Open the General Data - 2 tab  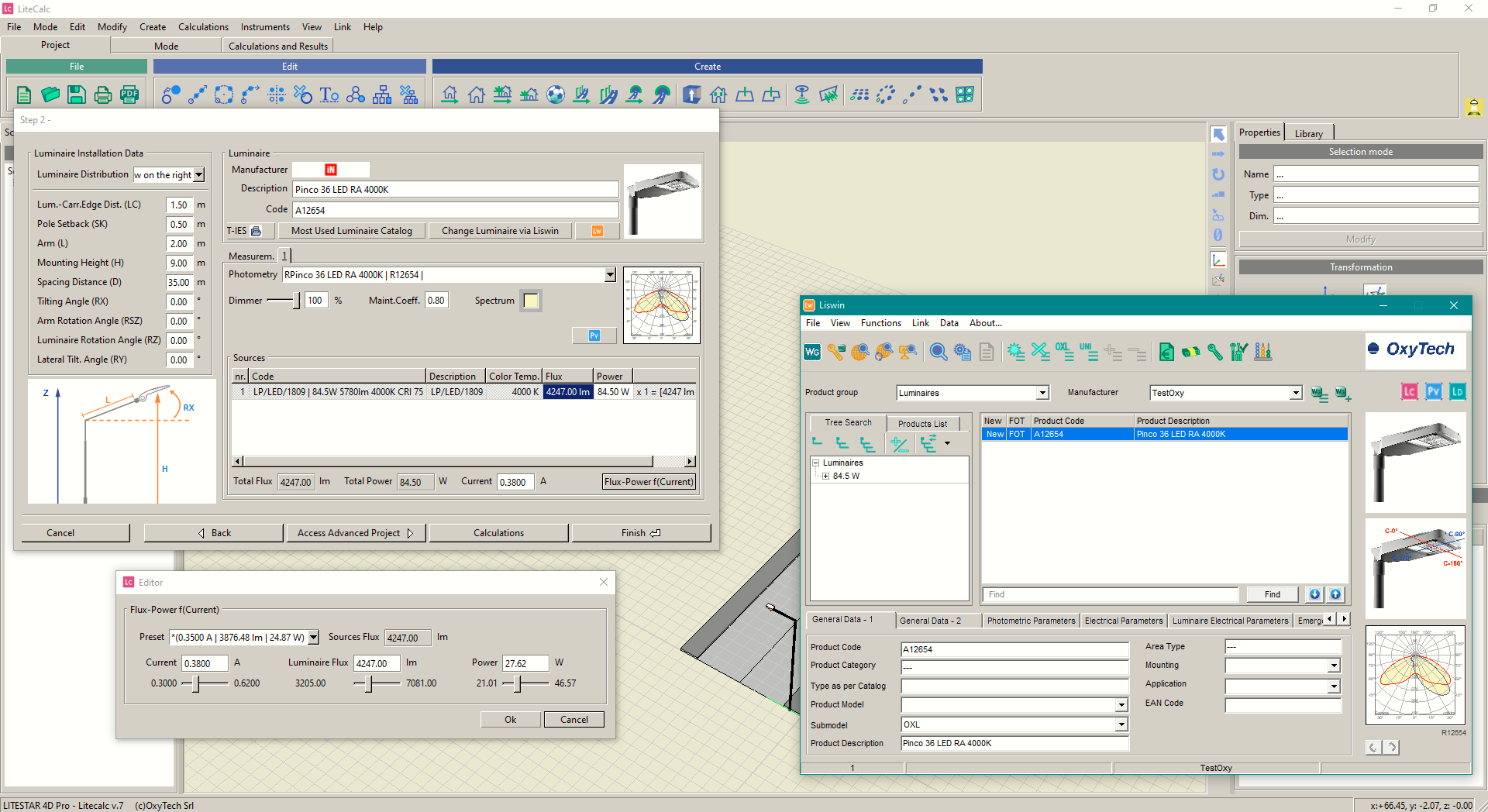(x=930, y=621)
